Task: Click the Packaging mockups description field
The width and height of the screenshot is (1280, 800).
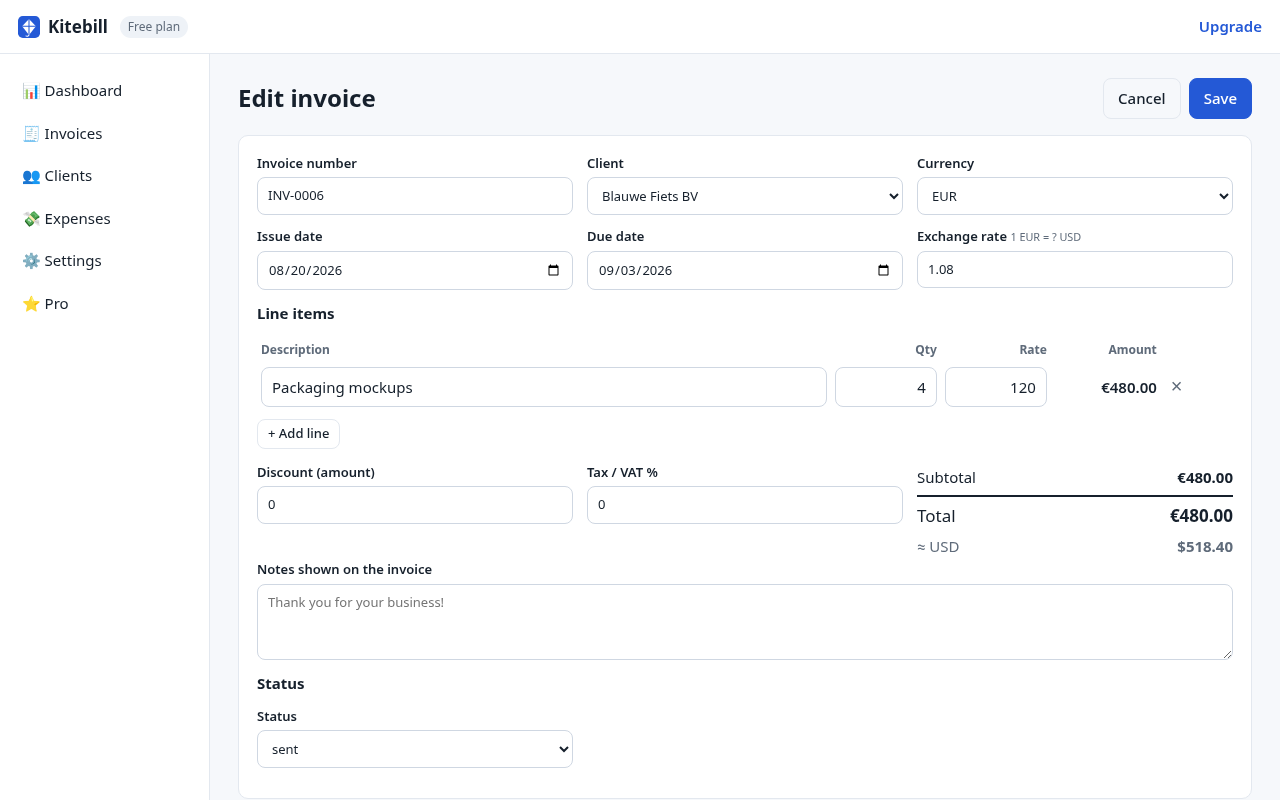Action: click(544, 387)
